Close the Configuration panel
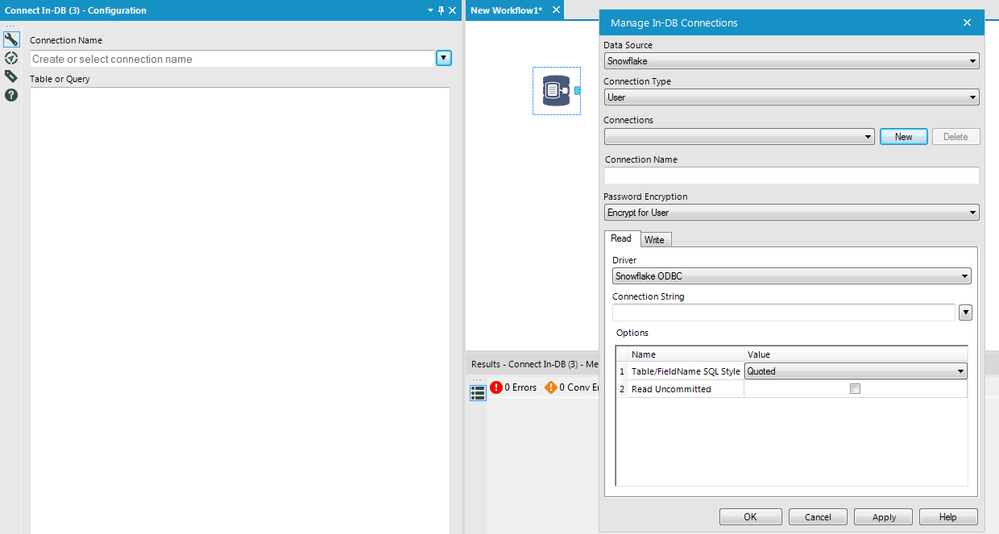This screenshot has height=534, width=999. 452,10
